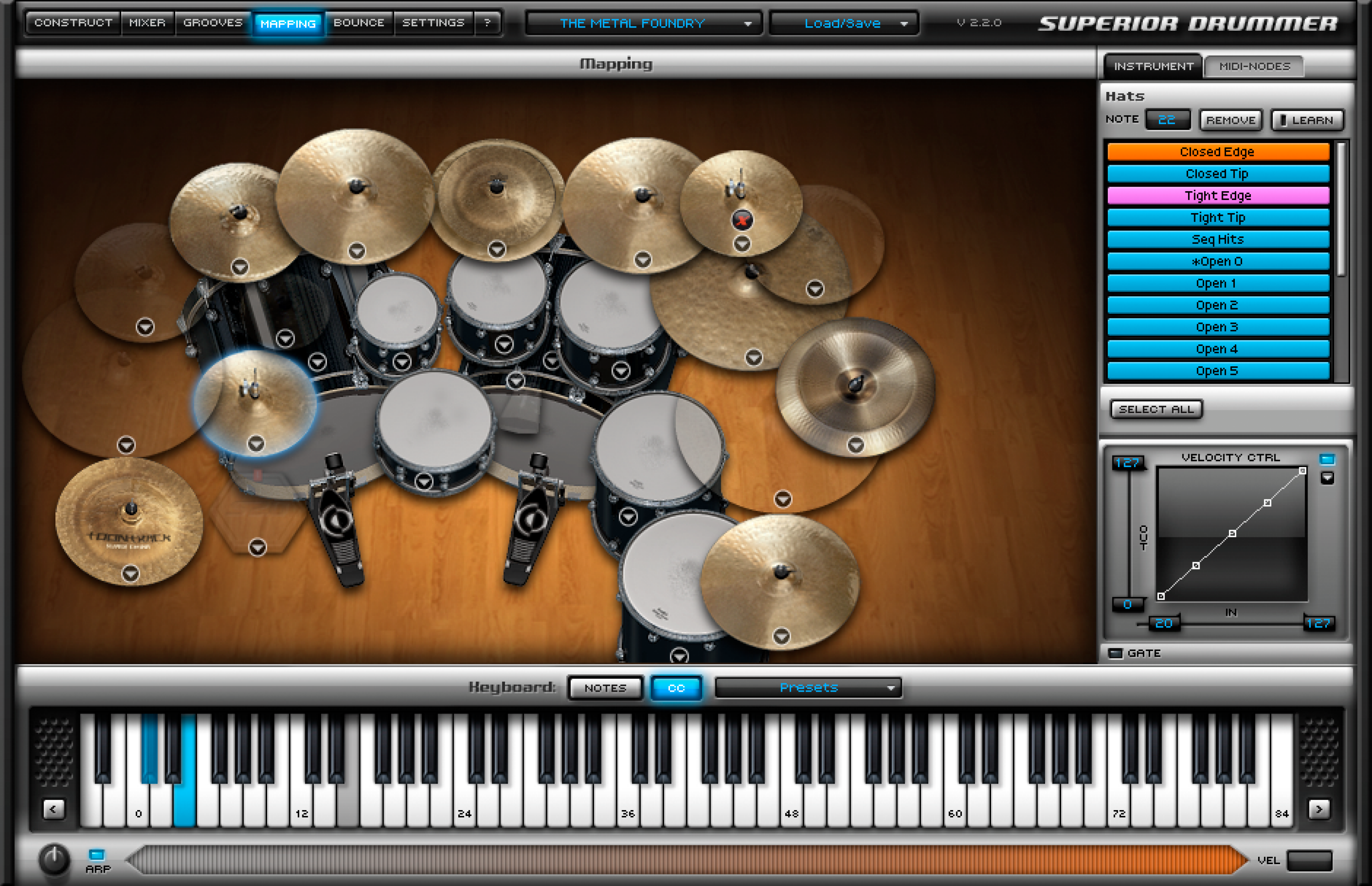Select the Open 5 articulation
Screen dimensions: 1372x886
click(x=1217, y=371)
